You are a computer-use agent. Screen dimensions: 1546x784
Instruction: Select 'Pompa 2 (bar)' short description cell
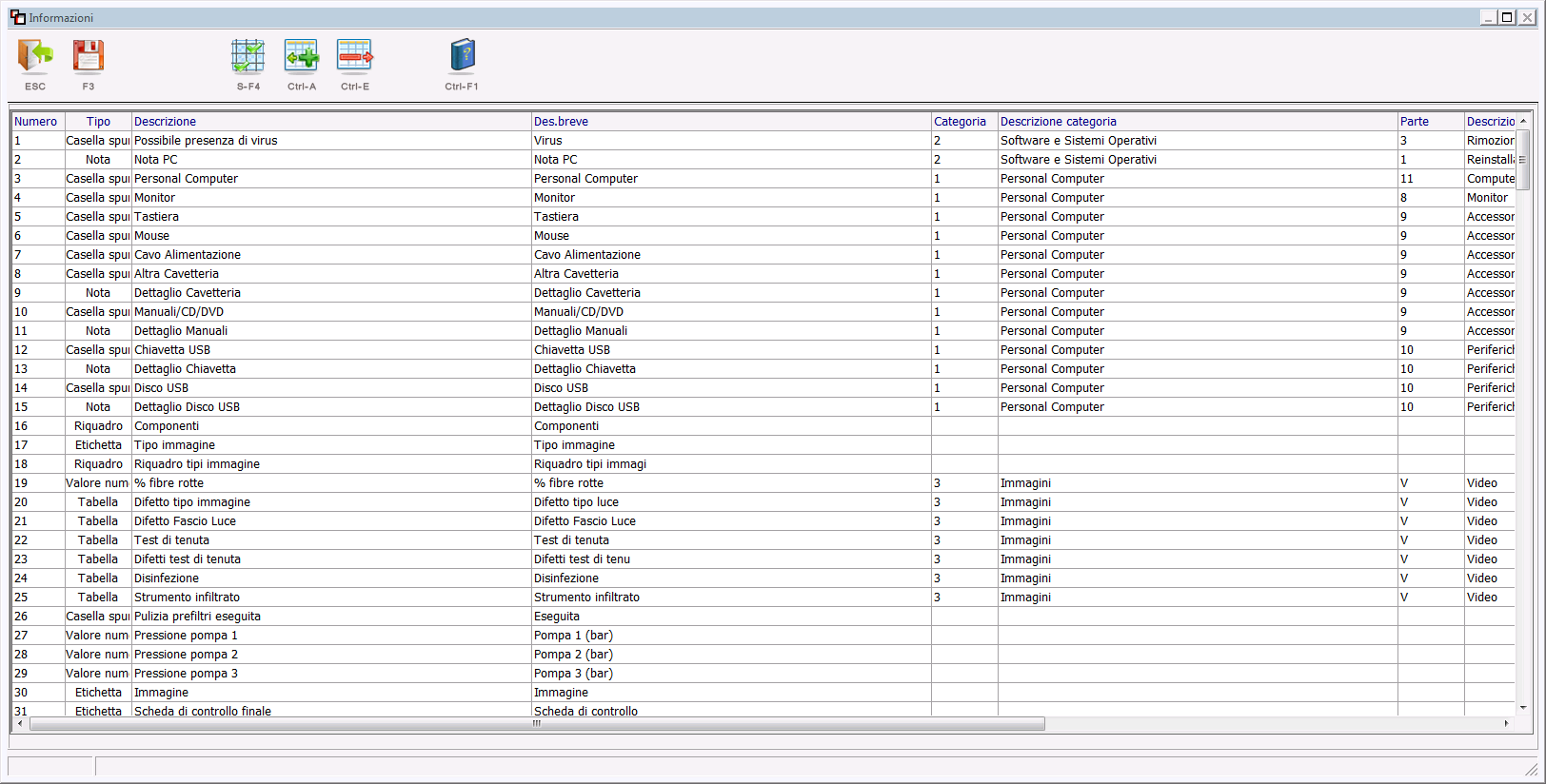(x=731, y=655)
